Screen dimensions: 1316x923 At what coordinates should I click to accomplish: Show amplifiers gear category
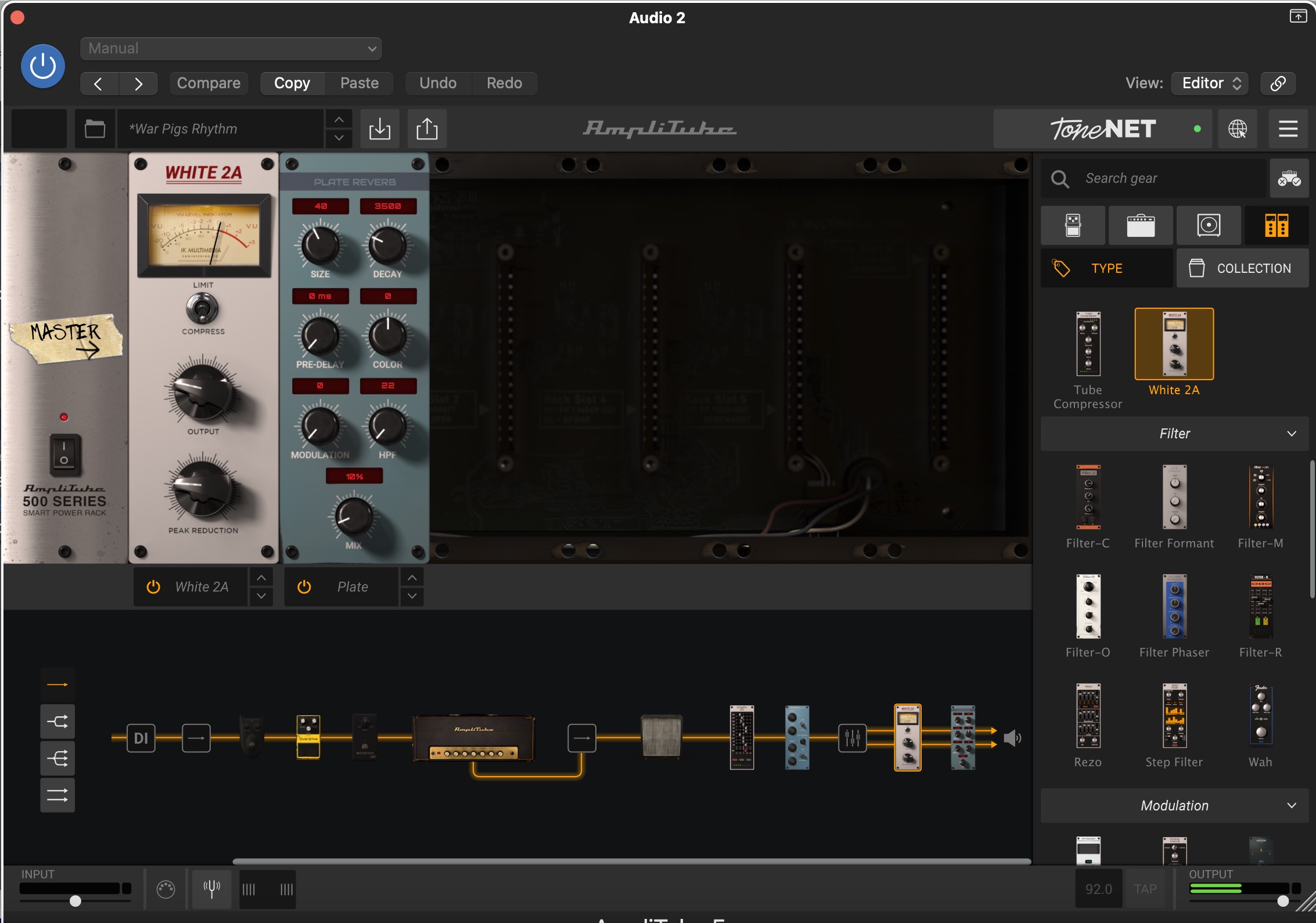(x=1141, y=225)
